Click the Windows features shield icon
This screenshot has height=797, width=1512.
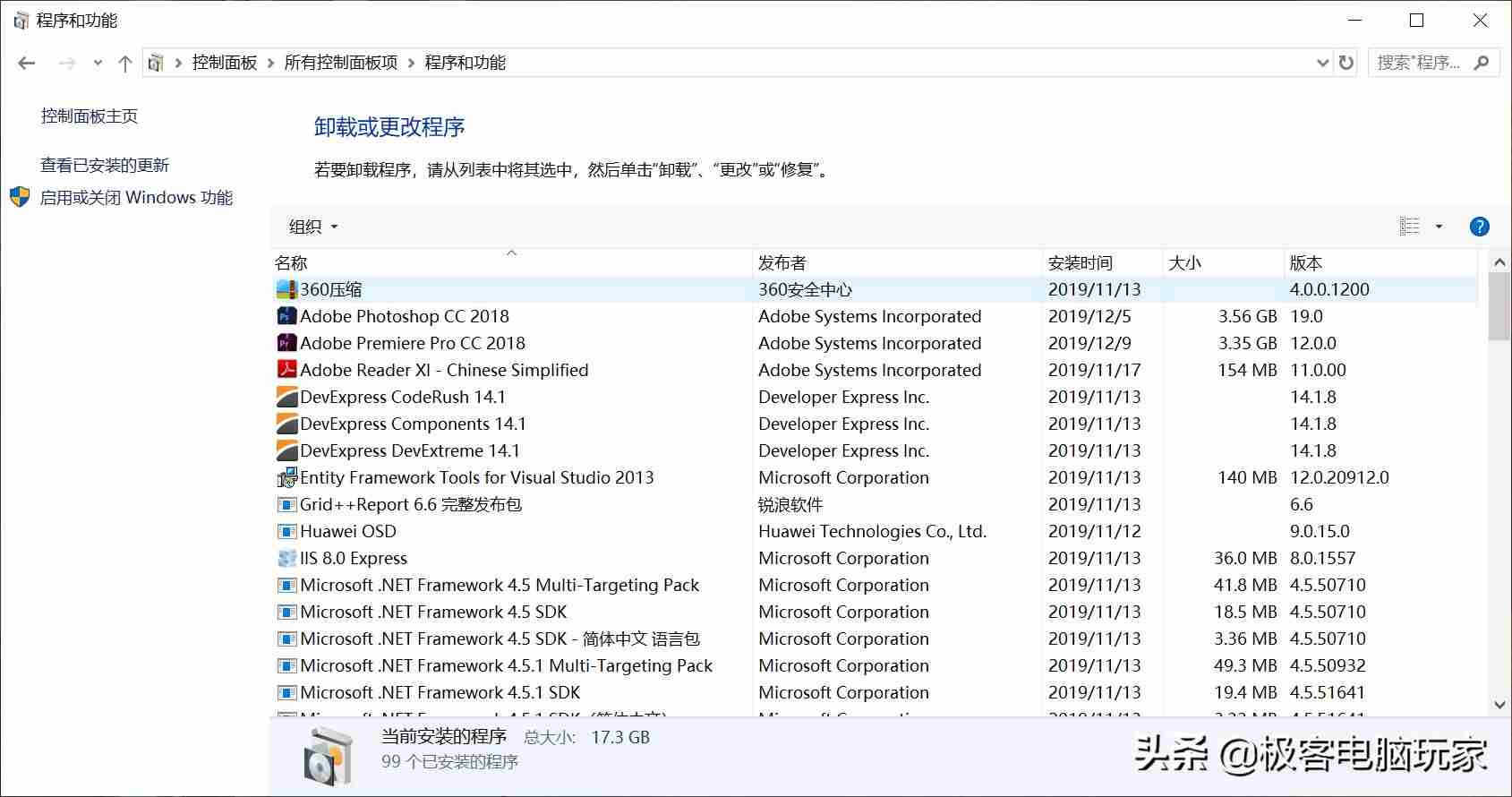[x=20, y=197]
